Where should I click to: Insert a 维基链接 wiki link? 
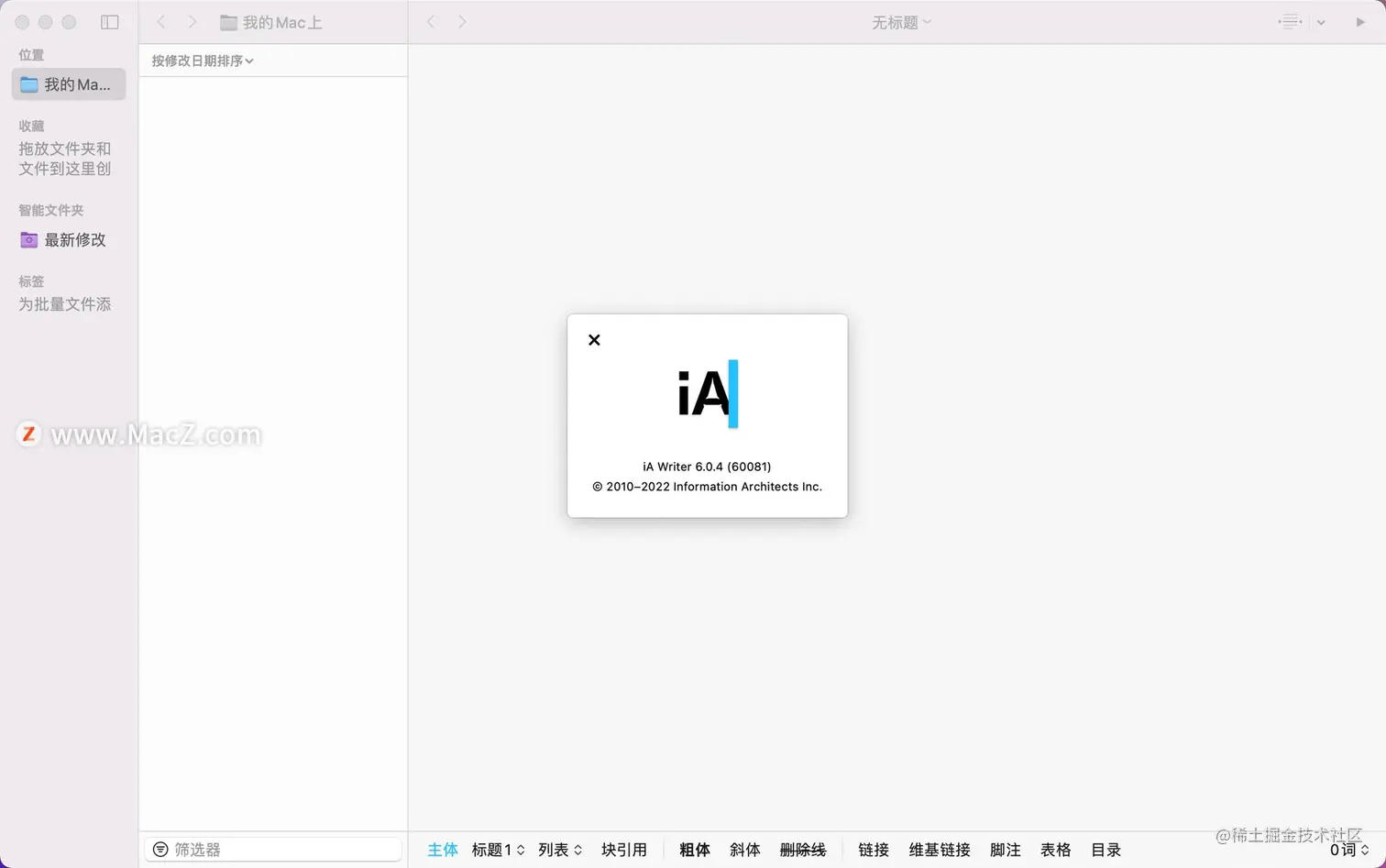pyautogui.click(x=940, y=850)
